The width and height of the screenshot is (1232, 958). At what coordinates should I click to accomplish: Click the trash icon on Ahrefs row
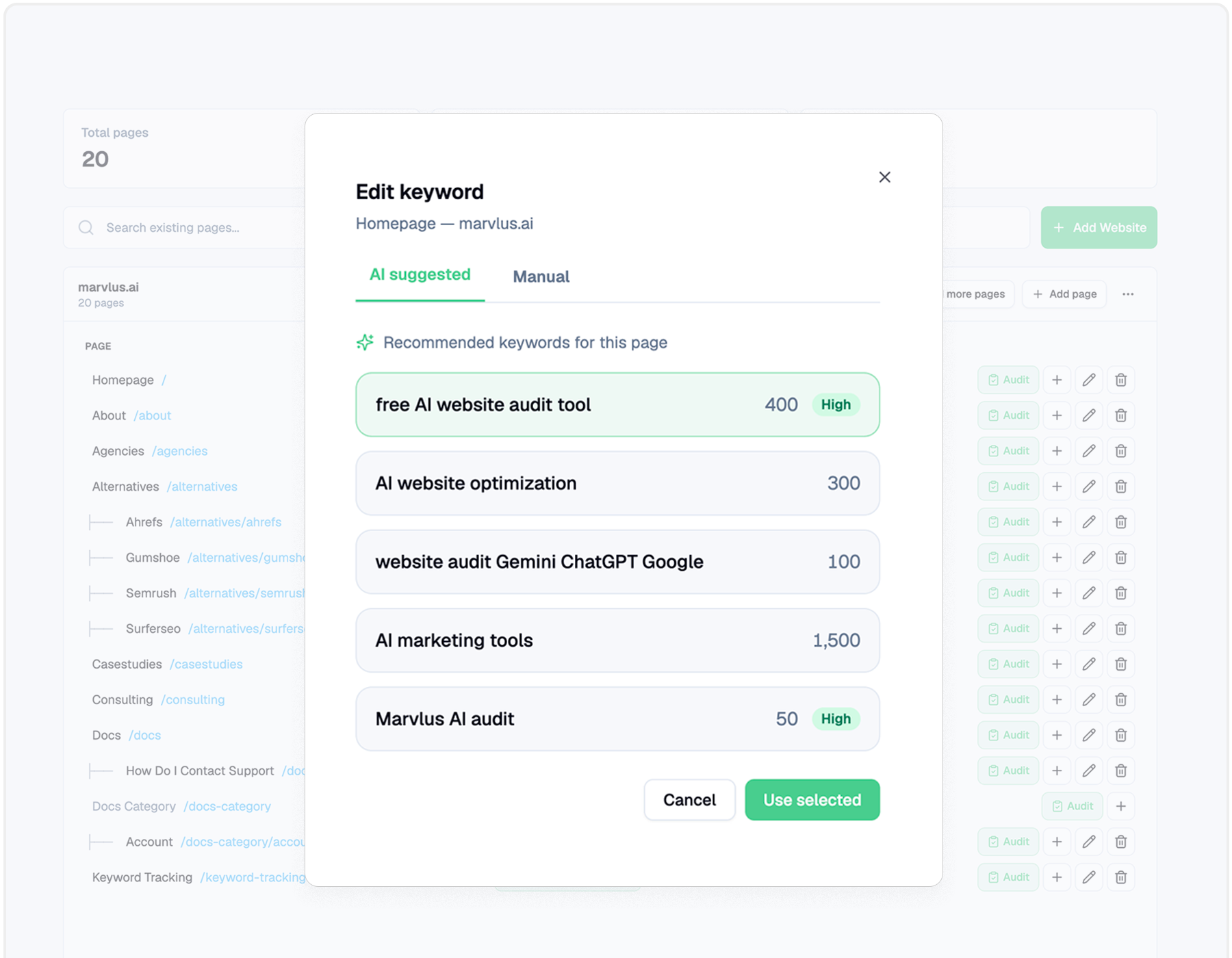tap(1121, 522)
